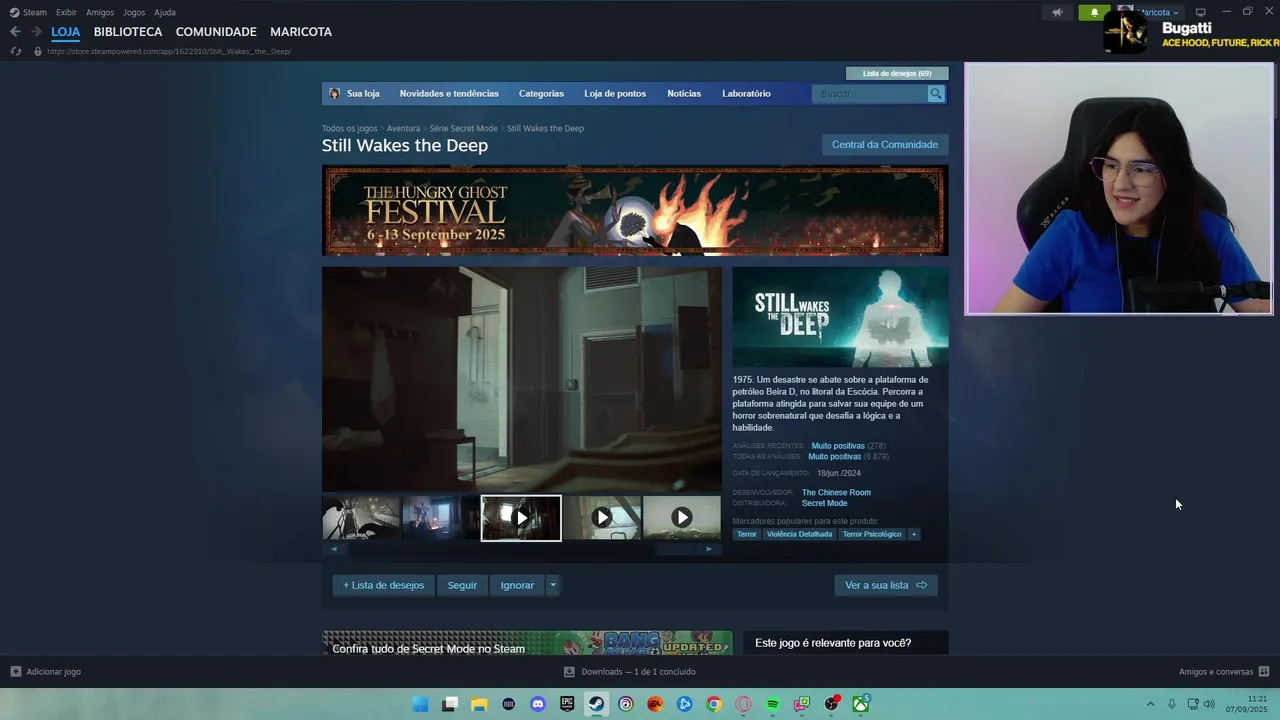Viewport: 1280px width, 720px height.
Task: Click the Seguir button
Action: 462,585
